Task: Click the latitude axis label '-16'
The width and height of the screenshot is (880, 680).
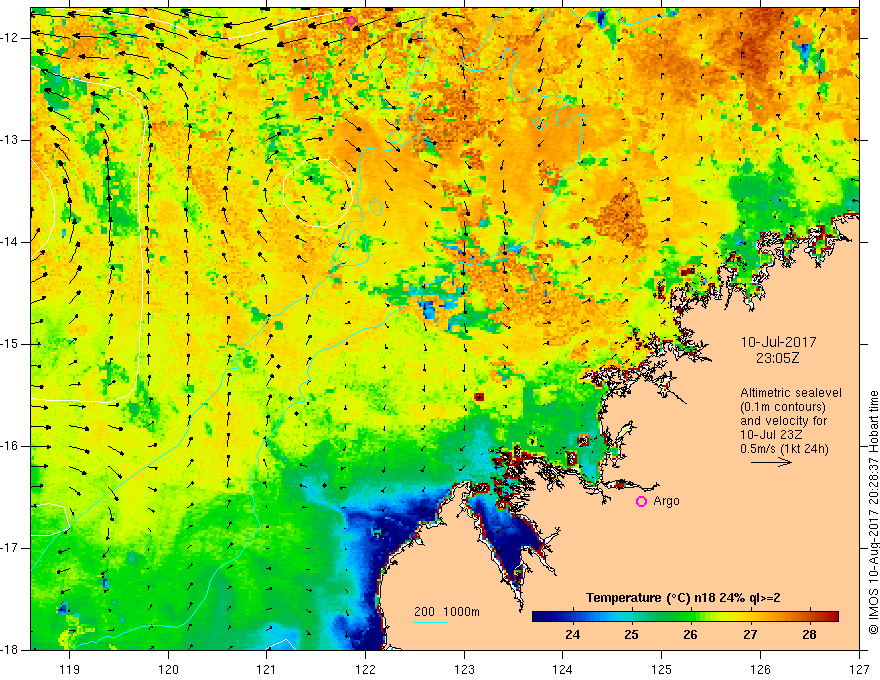Action: (10, 446)
